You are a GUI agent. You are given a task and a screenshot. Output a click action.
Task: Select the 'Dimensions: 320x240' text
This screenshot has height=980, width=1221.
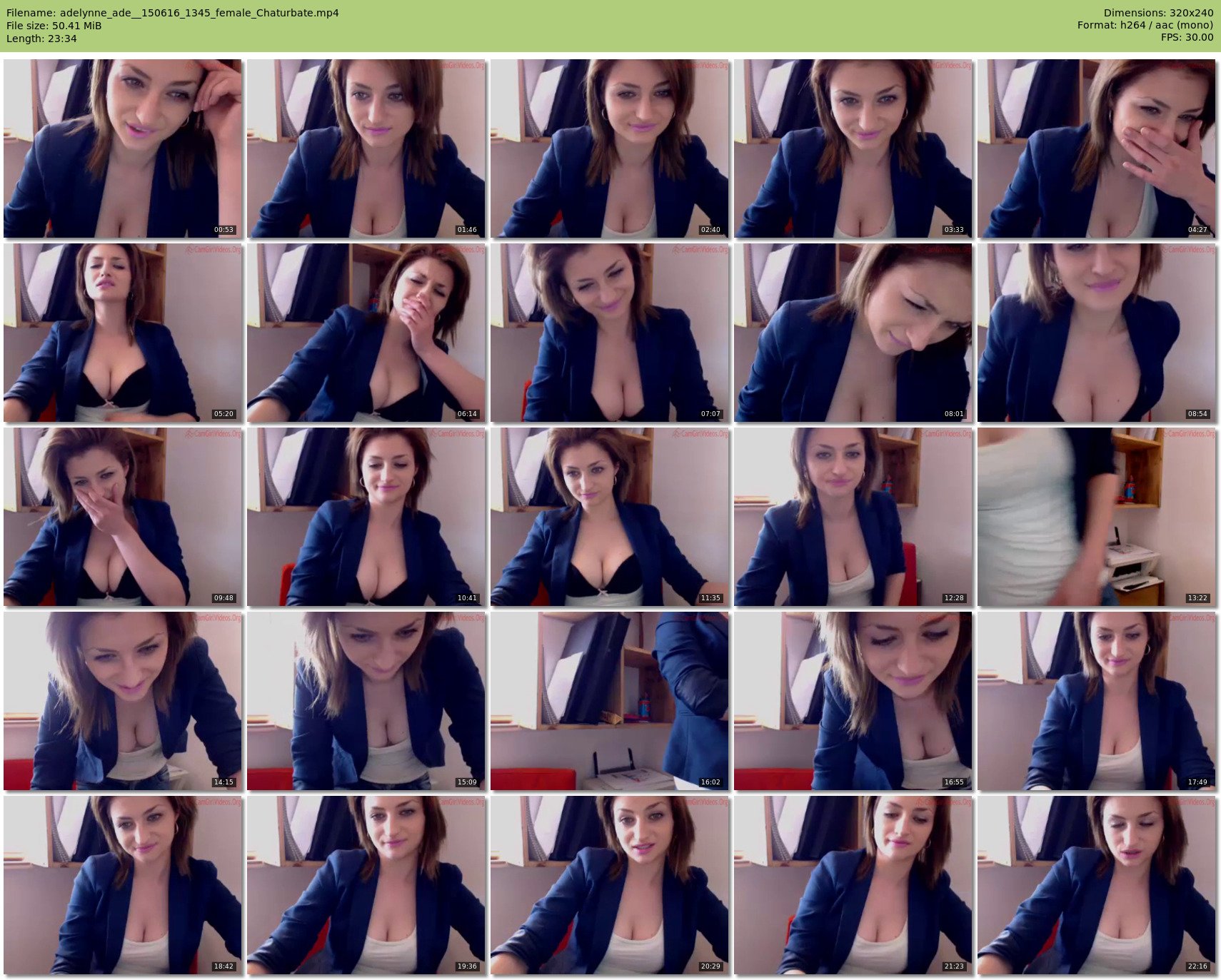tap(1158, 13)
